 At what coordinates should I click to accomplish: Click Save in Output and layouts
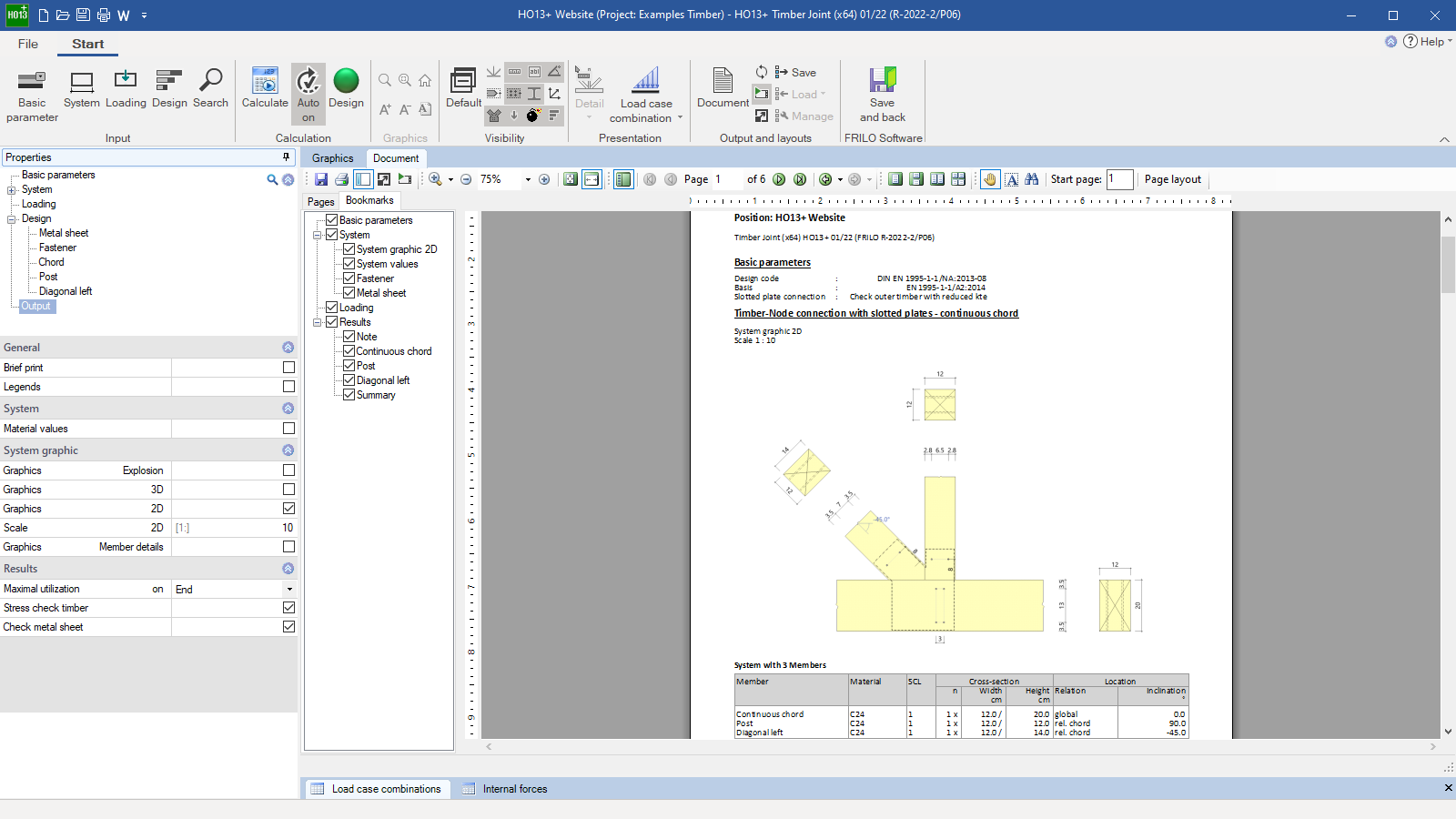(x=795, y=73)
